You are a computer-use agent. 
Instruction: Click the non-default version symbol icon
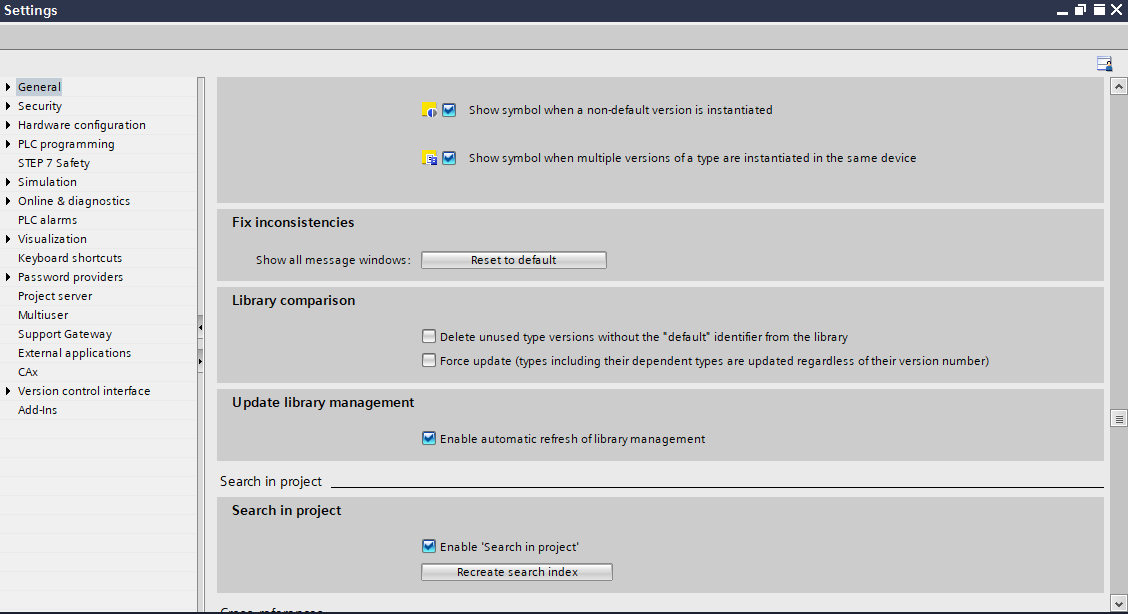(429, 110)
